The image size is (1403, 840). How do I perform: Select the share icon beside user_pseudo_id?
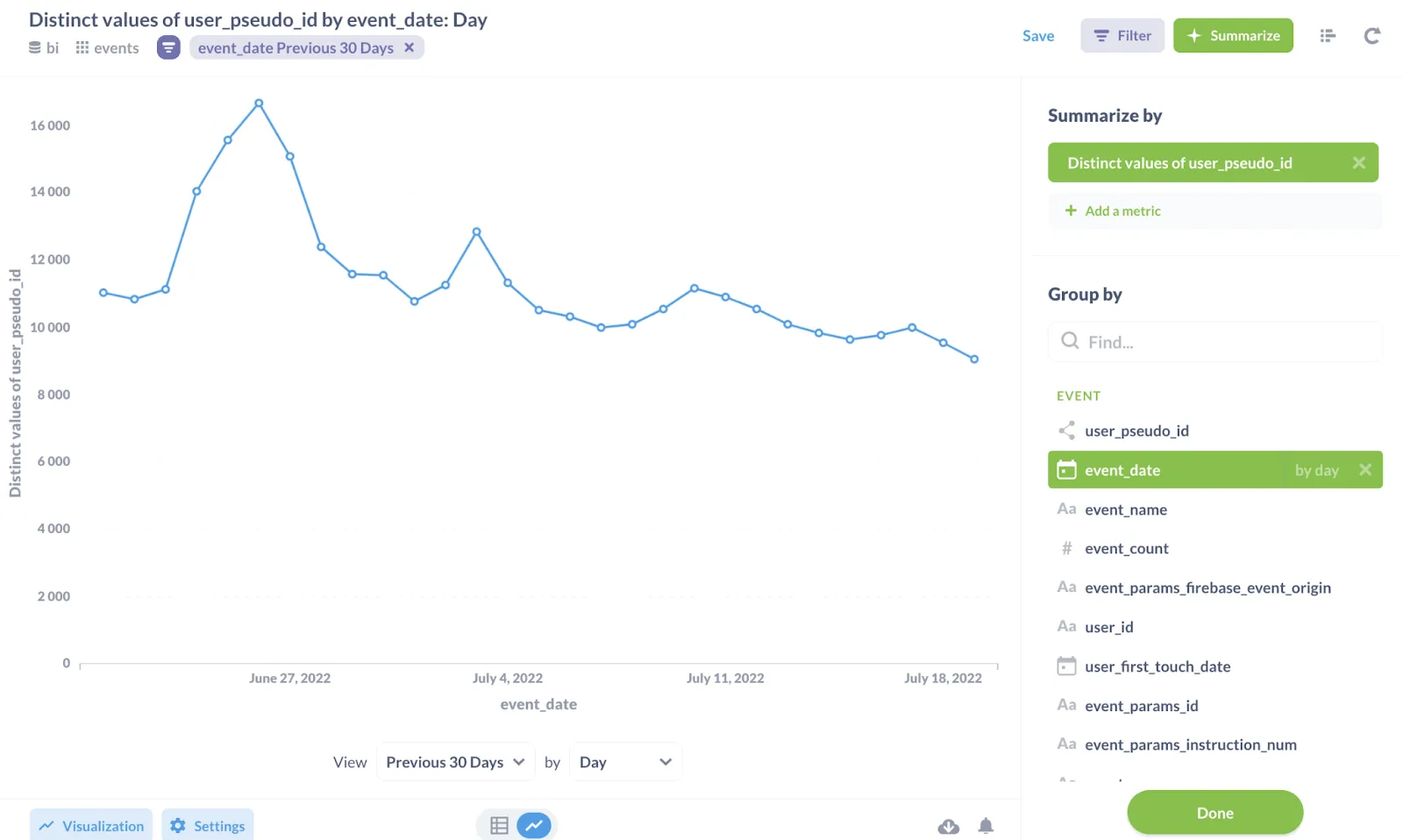1066,431
